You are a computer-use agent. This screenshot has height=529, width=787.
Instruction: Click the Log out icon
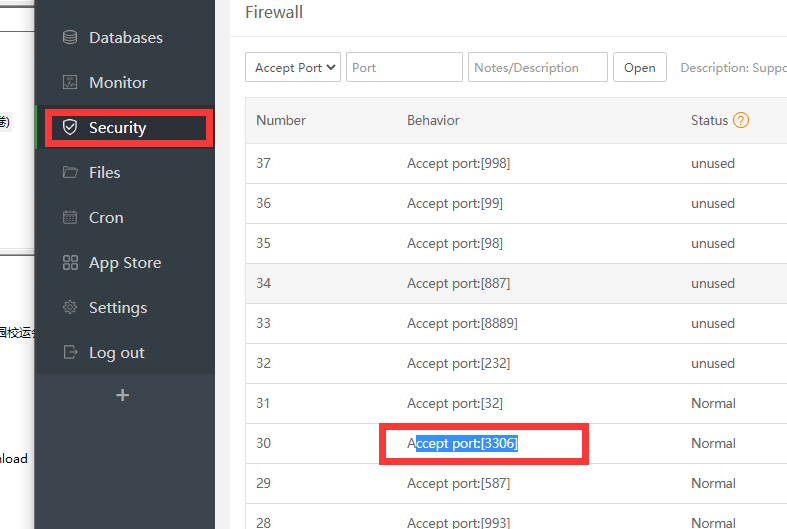click(x=70, y=353)
